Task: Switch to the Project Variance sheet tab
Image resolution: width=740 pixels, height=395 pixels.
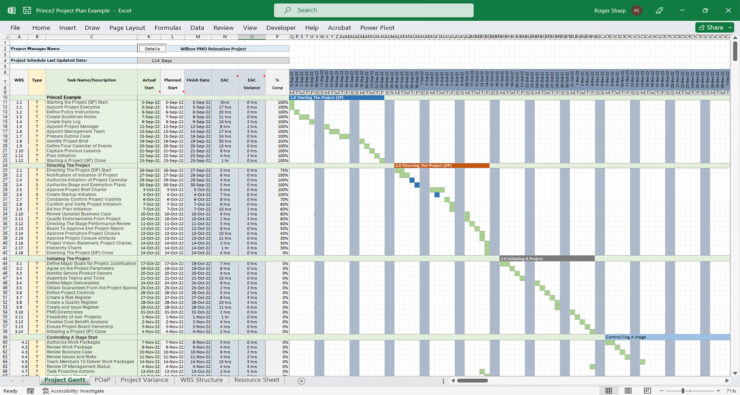Action: (144, 380)
